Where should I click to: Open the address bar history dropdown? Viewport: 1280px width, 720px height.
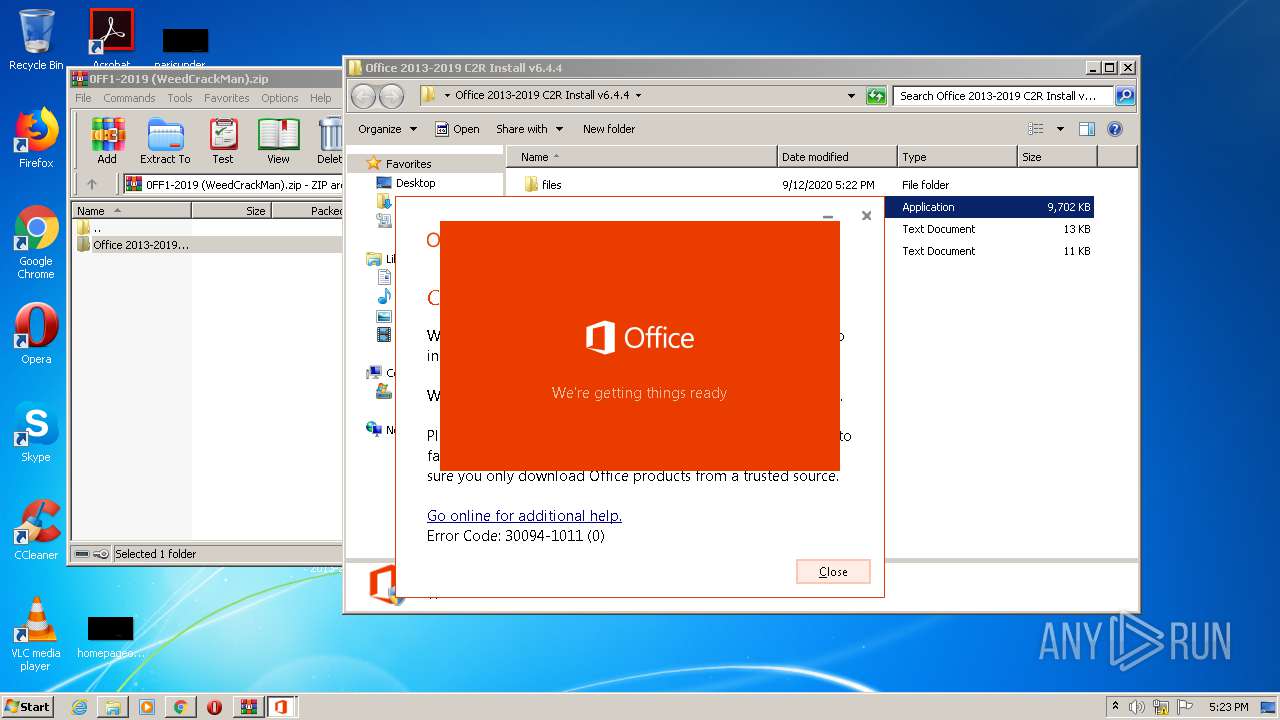tap(851, 96)
